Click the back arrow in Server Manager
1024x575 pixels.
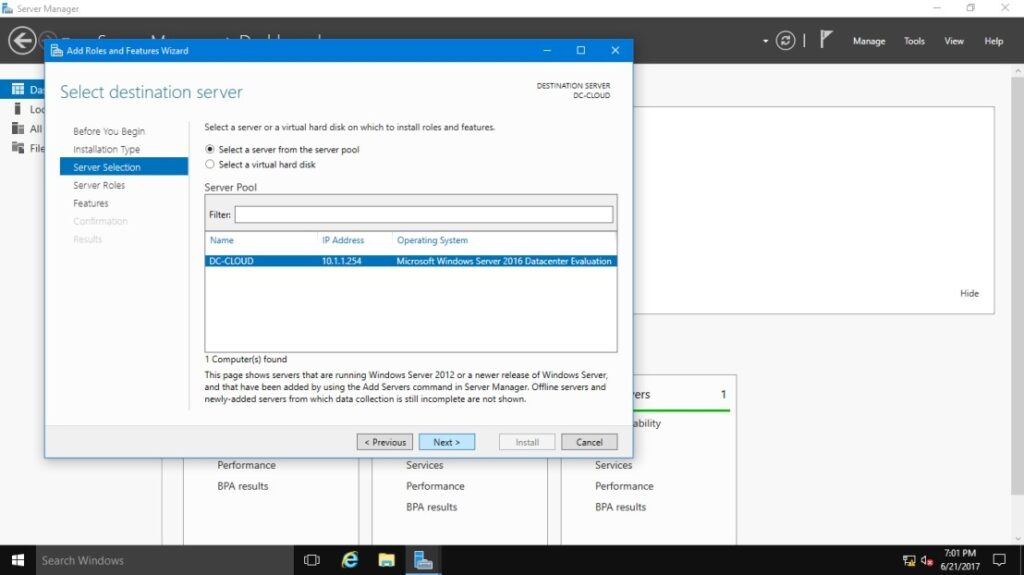pos(22,41)
